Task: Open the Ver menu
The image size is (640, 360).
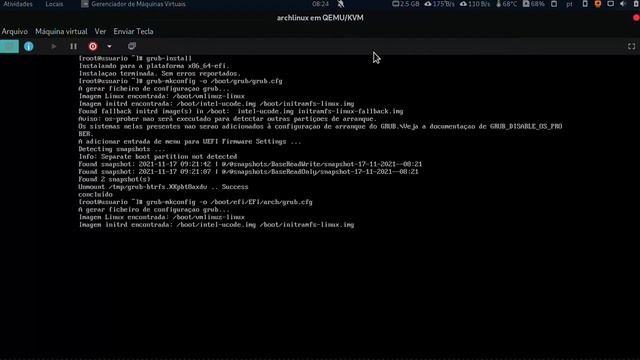Action: pyautogui.click(x=100, y=31)
